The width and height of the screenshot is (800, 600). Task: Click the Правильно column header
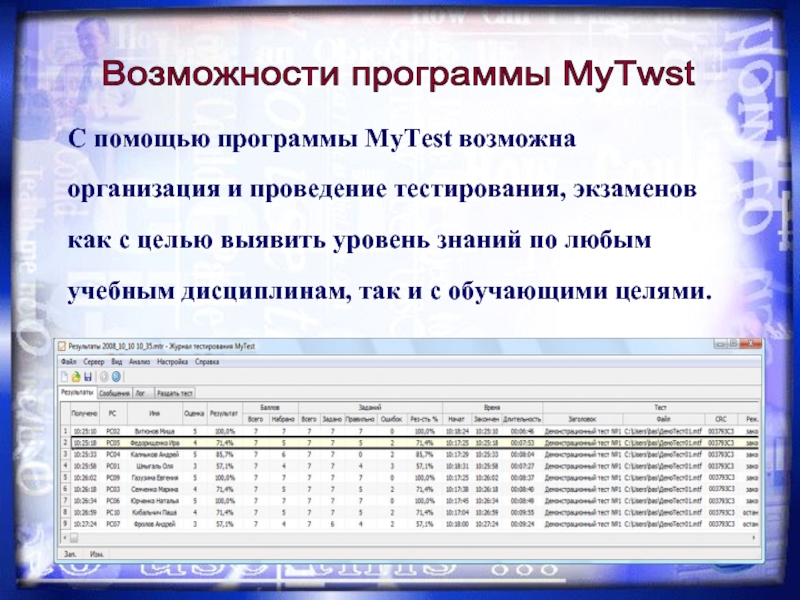click(x=360, y=419)
